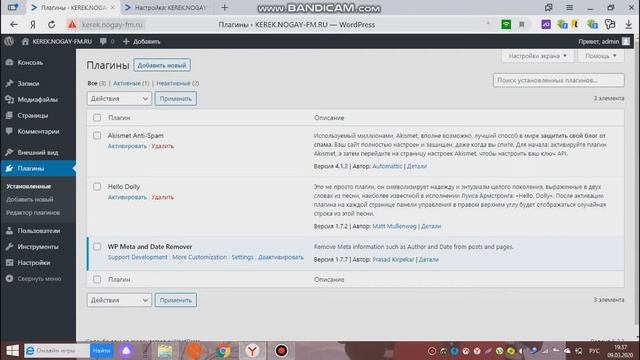Open the Записи menu item
640x360 pixels.
38,83
